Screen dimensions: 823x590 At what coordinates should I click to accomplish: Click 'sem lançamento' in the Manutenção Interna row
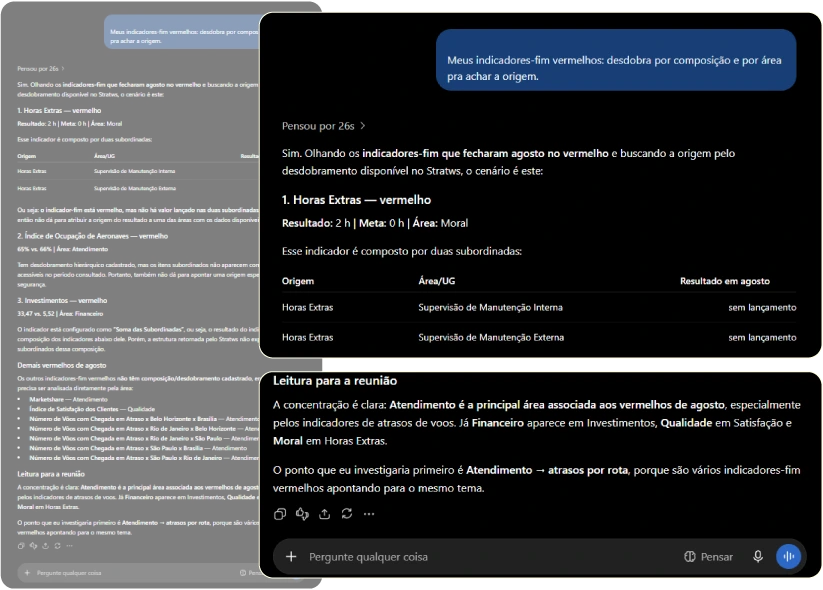click(x=762, y=308)
